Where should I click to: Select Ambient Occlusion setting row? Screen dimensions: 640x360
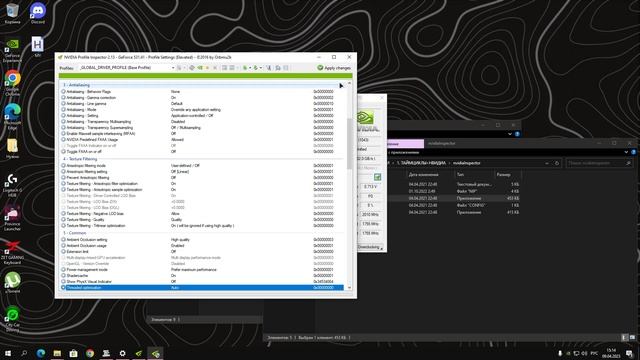pos(202,240)
